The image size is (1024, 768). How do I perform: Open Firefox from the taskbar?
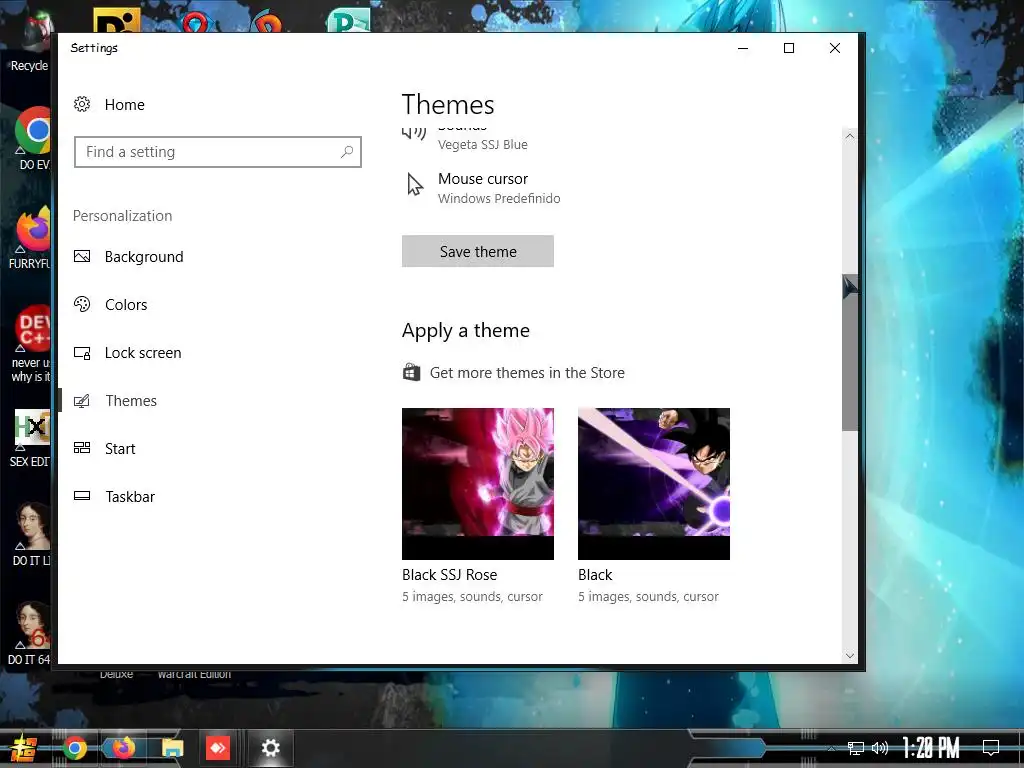pos(123,748)
